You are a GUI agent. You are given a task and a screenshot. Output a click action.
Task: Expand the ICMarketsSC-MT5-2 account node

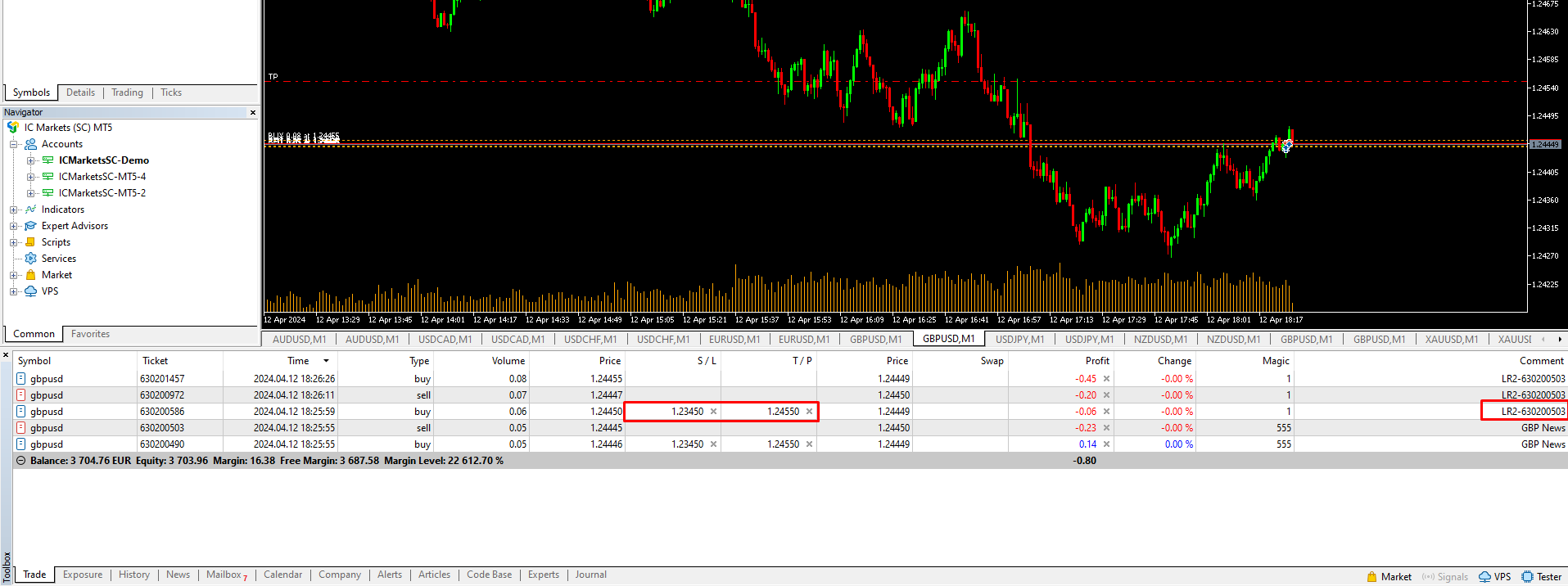pos(30,193)
